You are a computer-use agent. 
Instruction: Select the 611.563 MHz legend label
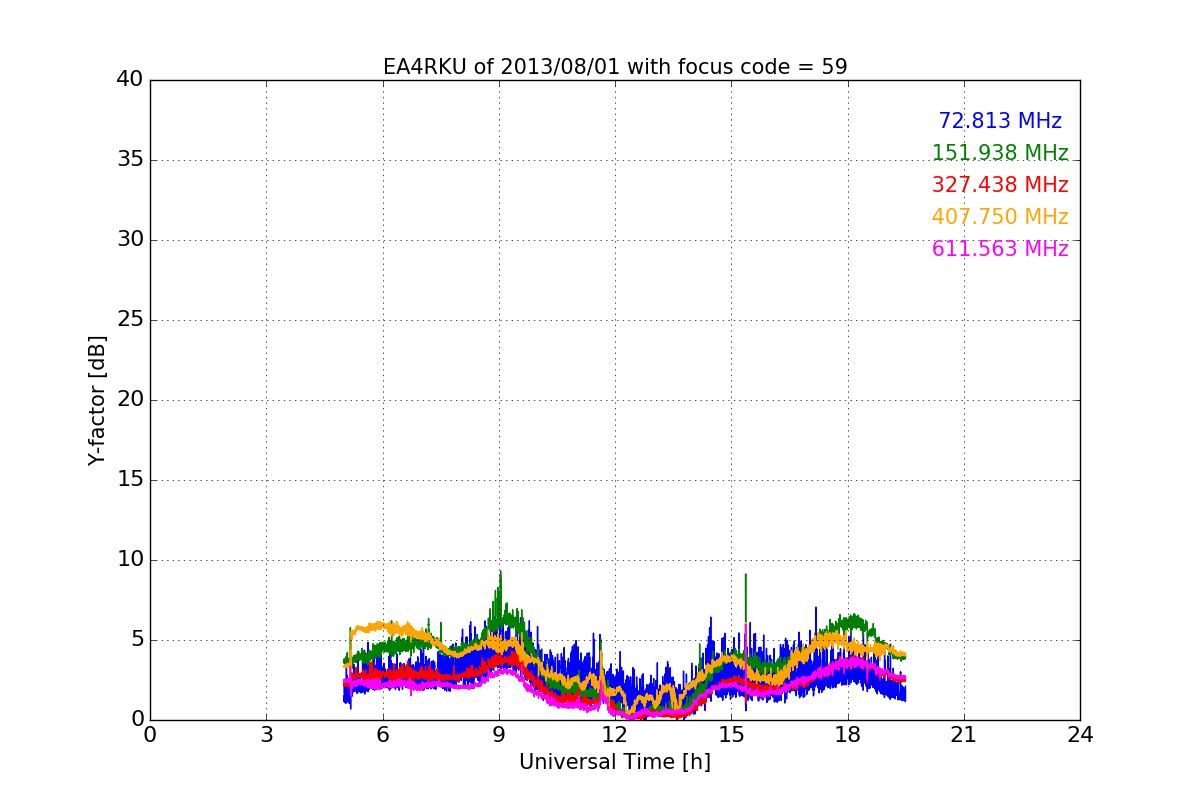click(1000, 249)
